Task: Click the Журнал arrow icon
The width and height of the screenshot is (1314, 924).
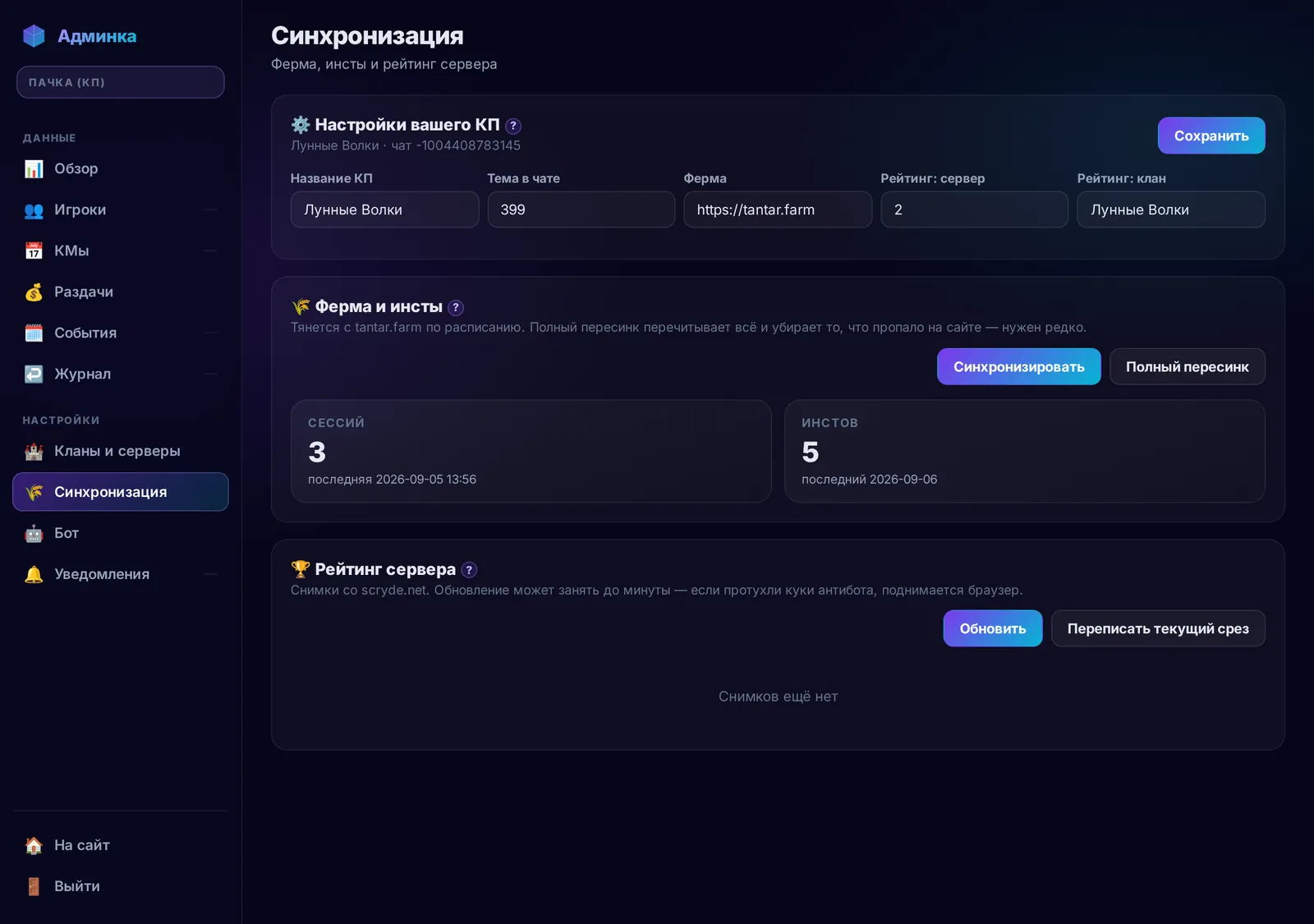Action: [x=34, y=375]
